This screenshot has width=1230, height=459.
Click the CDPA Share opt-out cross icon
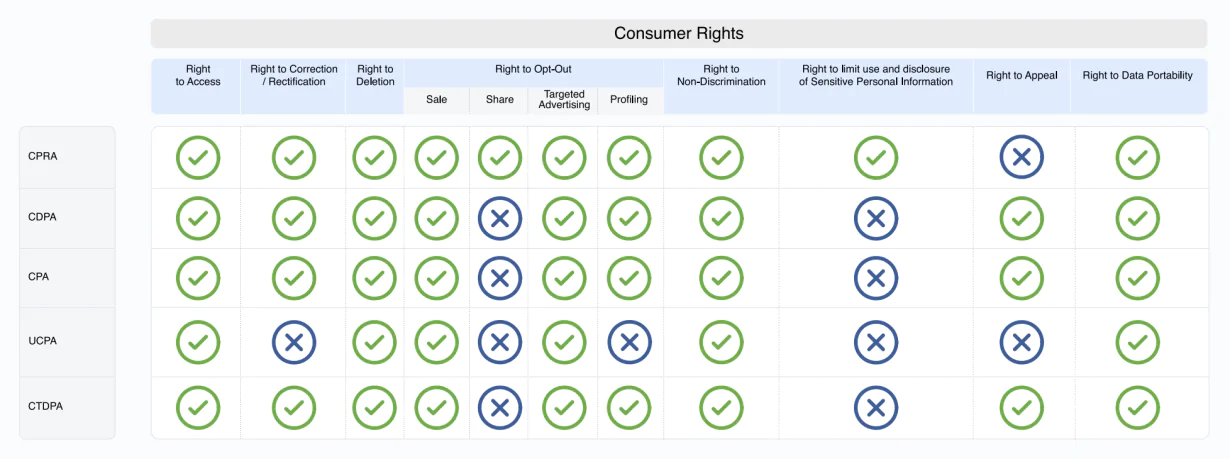coord(500,219)
